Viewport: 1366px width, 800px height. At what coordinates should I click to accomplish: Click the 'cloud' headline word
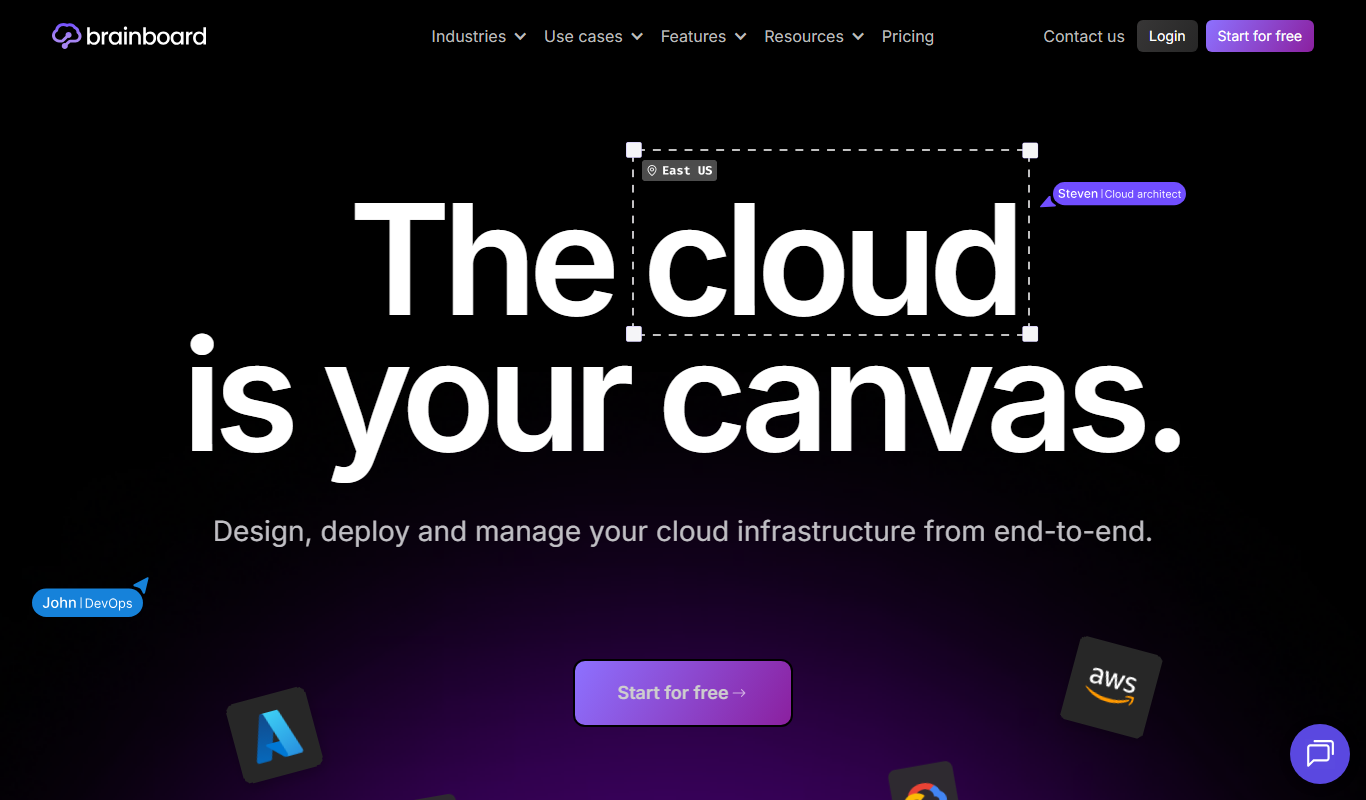(x=832, y=260)
